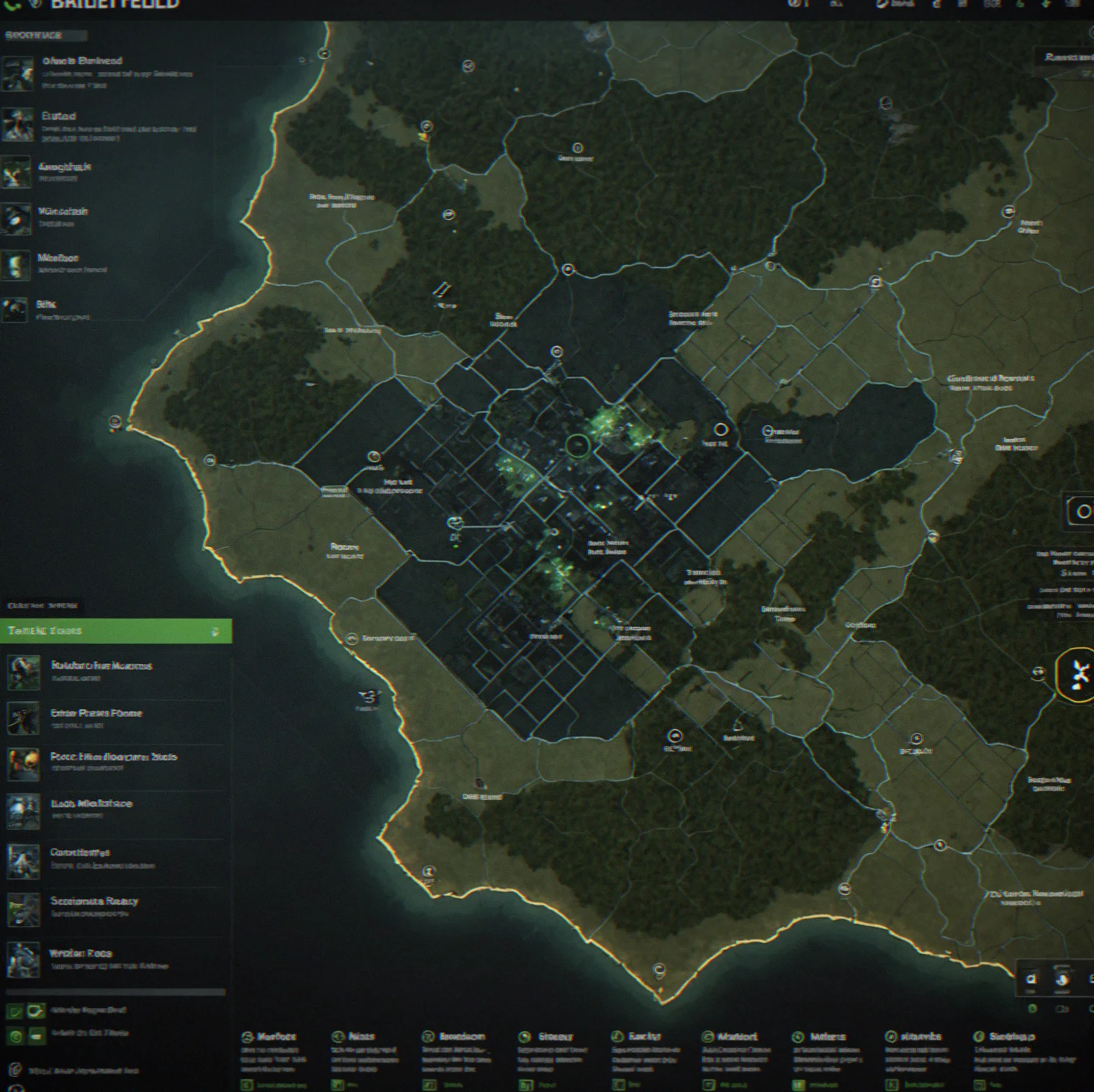The width and height of the screenshot is (1094, 1092).
Task: Click the sixth circular icon in the bottom bar
Action: click(708, 1037)
